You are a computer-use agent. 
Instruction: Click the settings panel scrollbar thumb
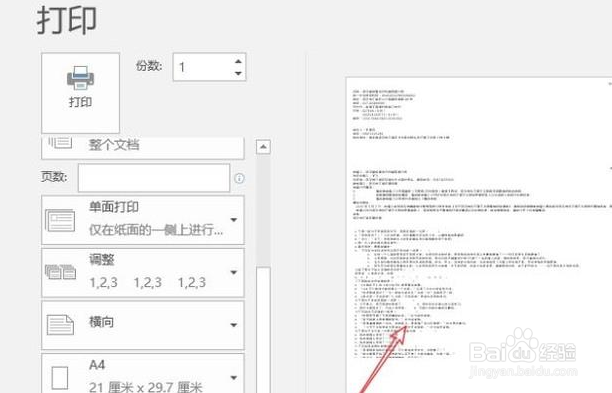263,330
